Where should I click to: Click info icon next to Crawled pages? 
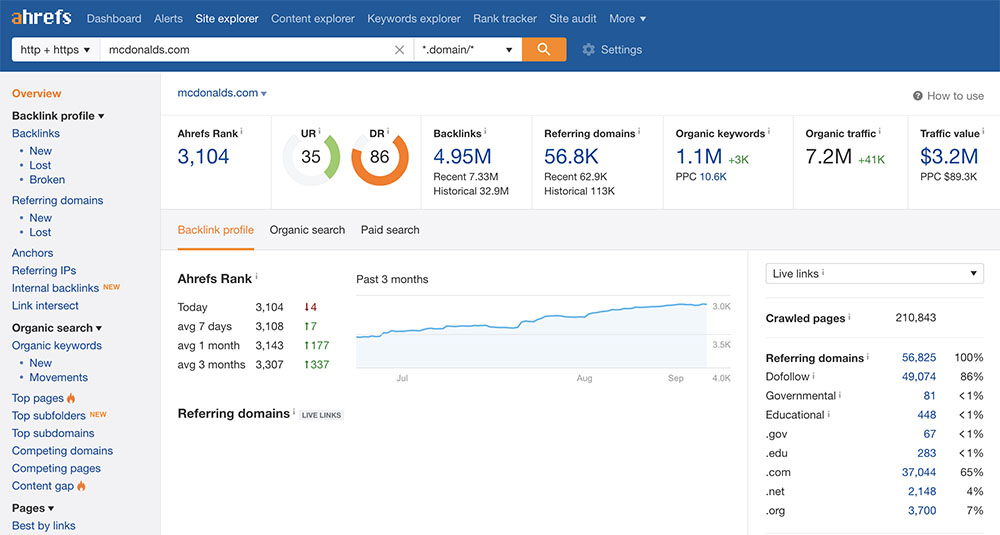(x=850, y=318)
